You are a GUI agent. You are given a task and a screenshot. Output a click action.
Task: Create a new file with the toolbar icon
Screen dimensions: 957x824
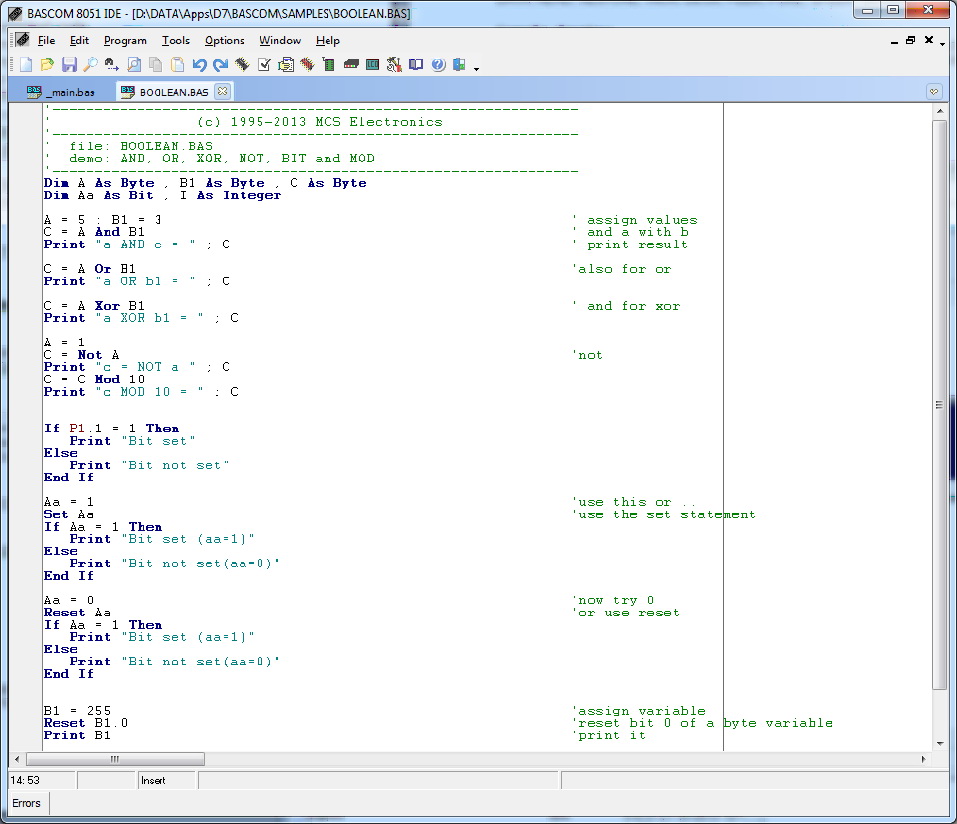(x=26, y=65)
